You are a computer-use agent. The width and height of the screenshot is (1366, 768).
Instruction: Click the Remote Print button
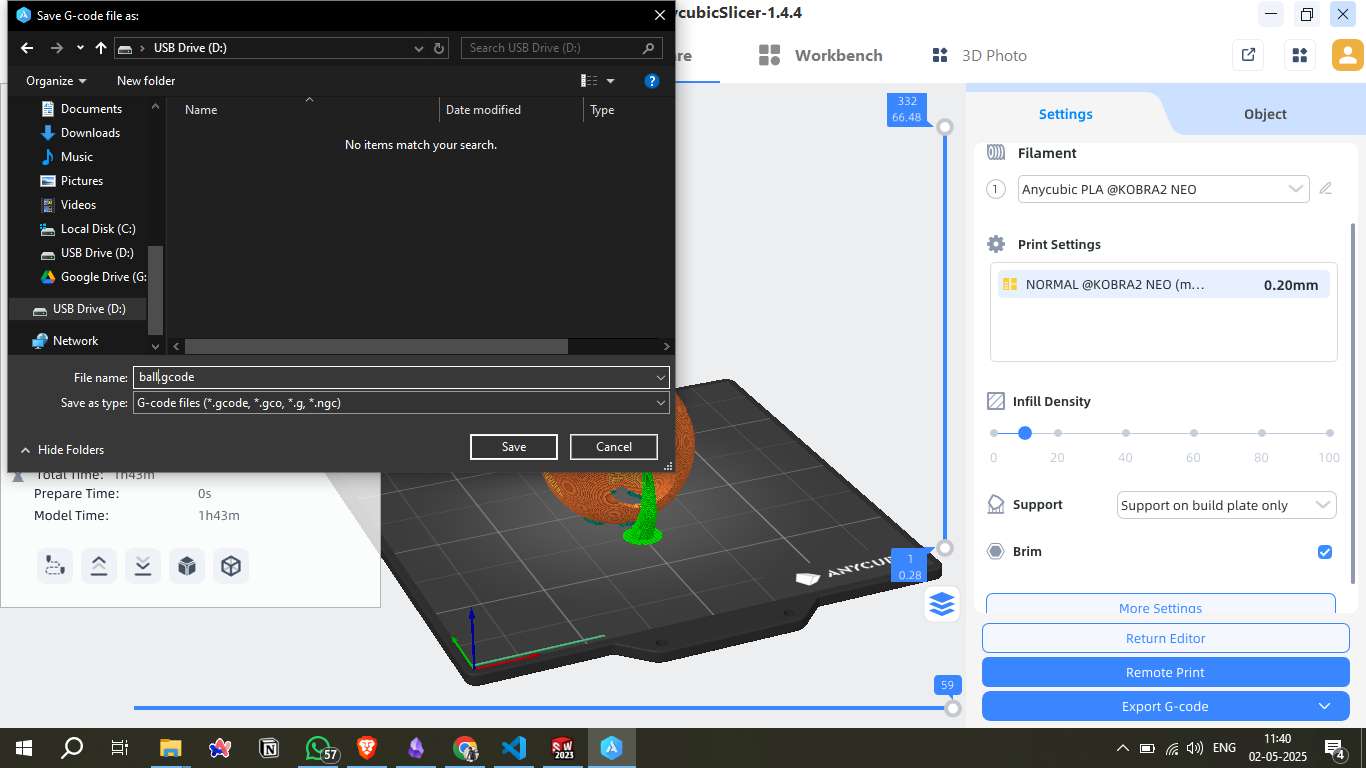coord(1166,672)
